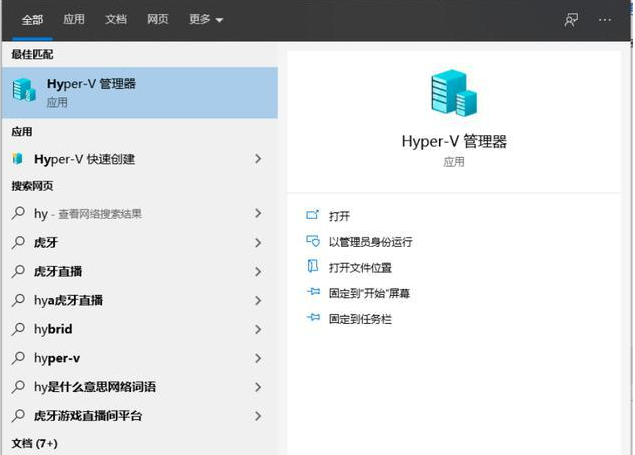The height and width of the screenshot is (455, 635).
Task: Click search icon beside 虎牙直播
Action: (18, 271)
